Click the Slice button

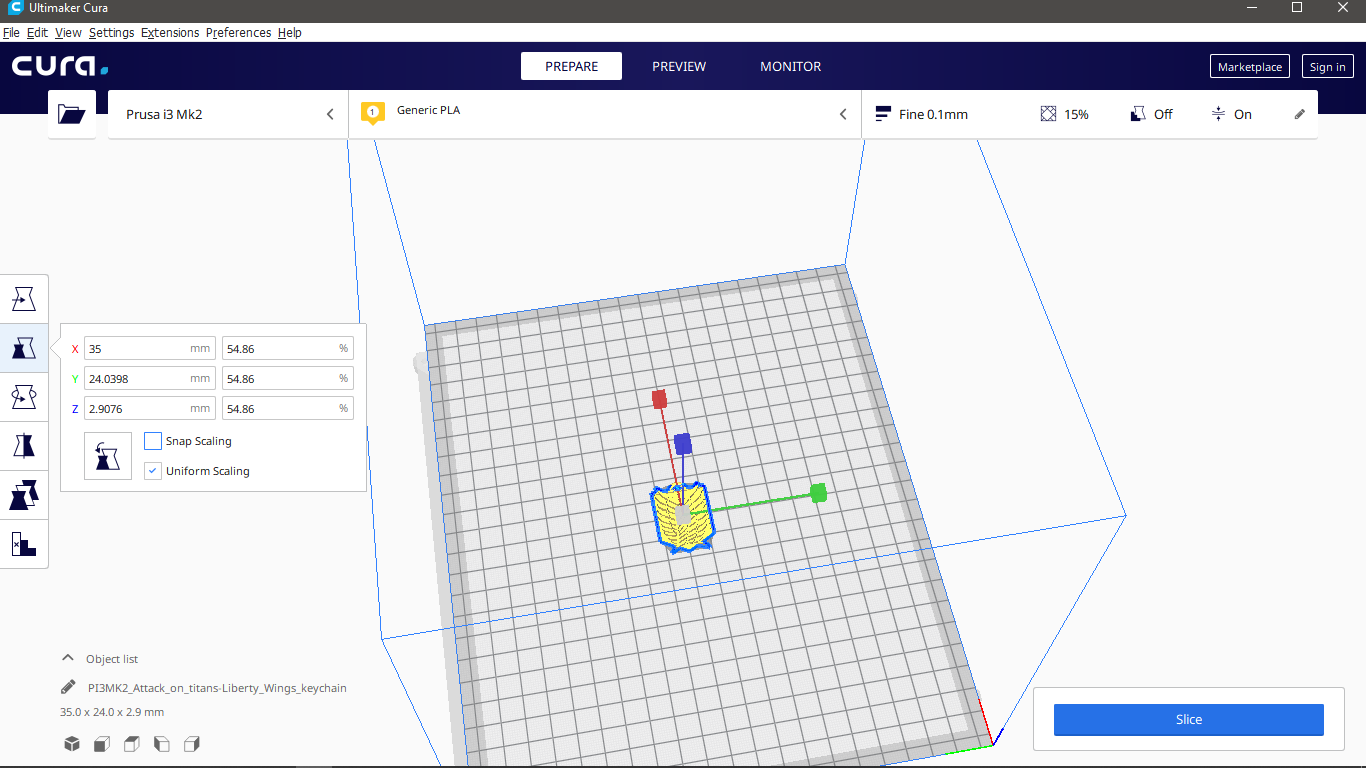(1189, 719)
